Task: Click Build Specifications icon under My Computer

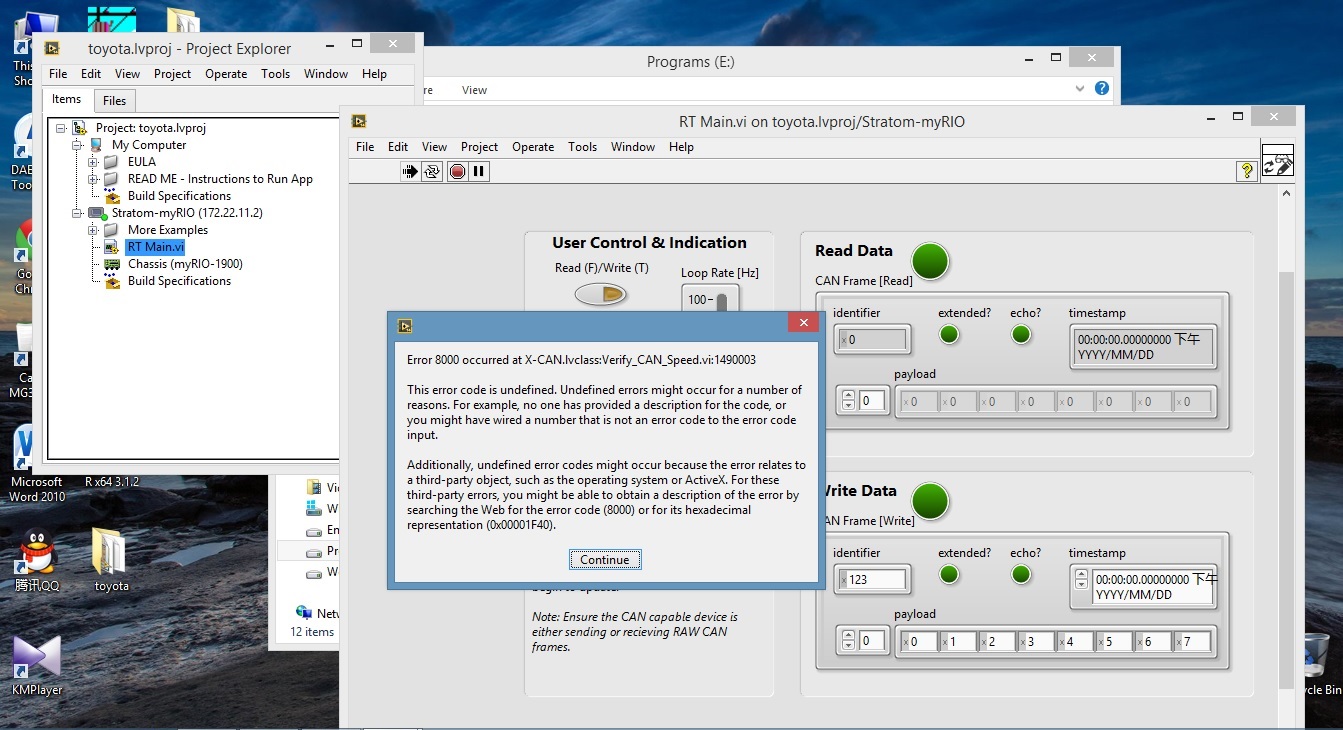Action: click(112, 196)
